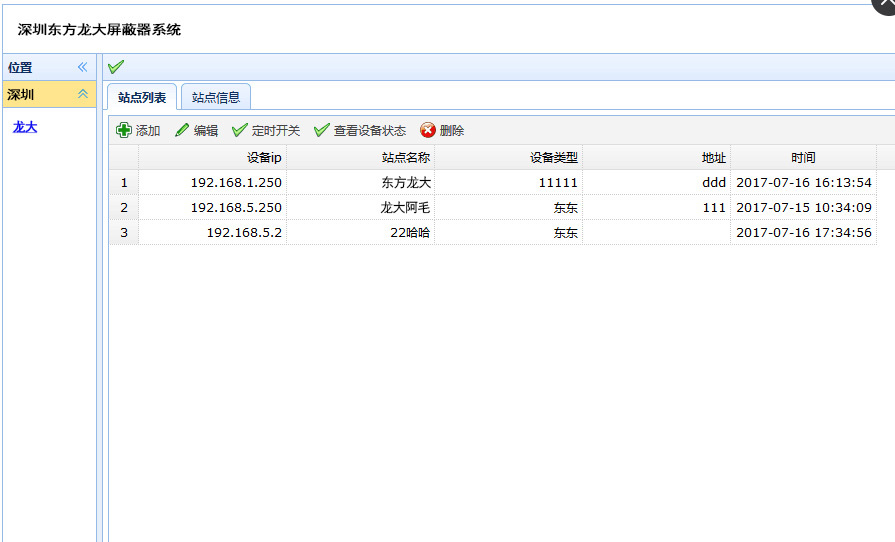Viewport: 895px width, 542px height.
Task: Click the checkmark icon for 定时开关
Action: [240, 130]
